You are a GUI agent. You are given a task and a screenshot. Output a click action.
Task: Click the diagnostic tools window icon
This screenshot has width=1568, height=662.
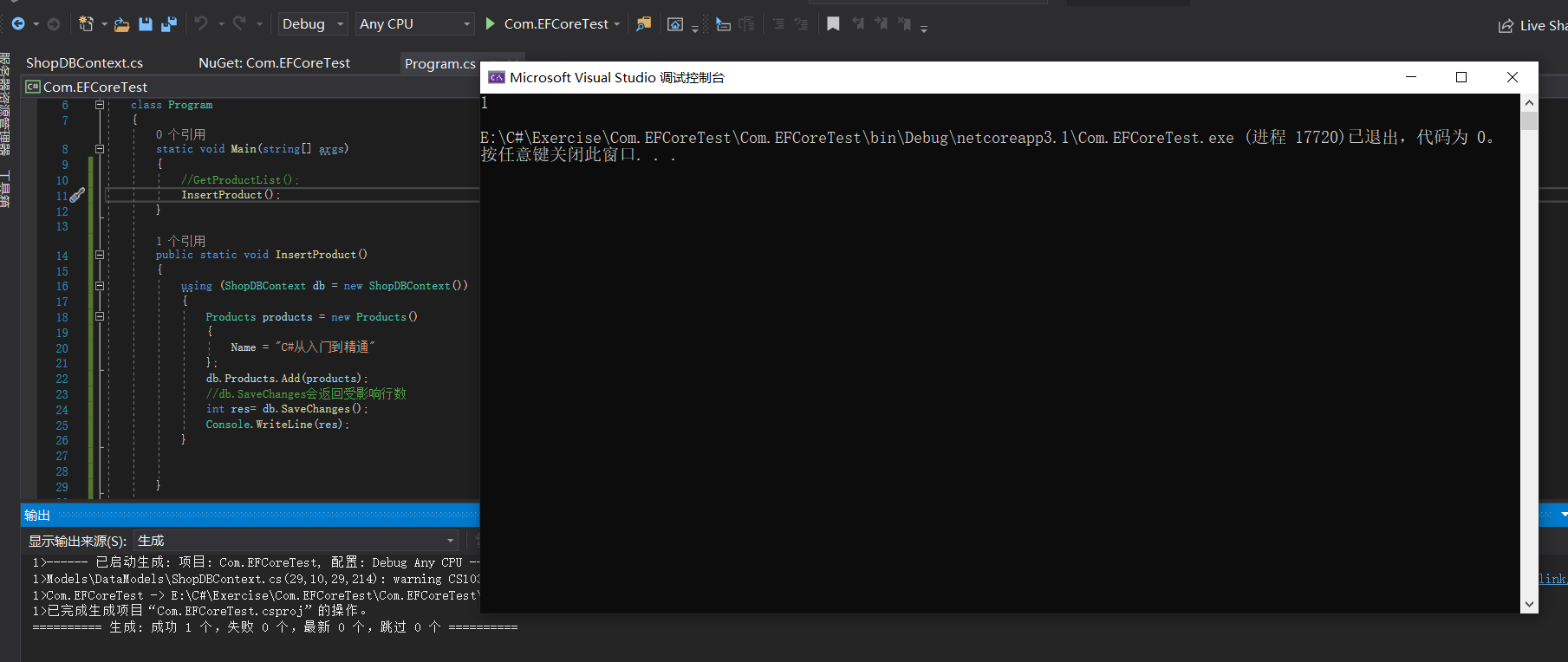tap(675, 24)
